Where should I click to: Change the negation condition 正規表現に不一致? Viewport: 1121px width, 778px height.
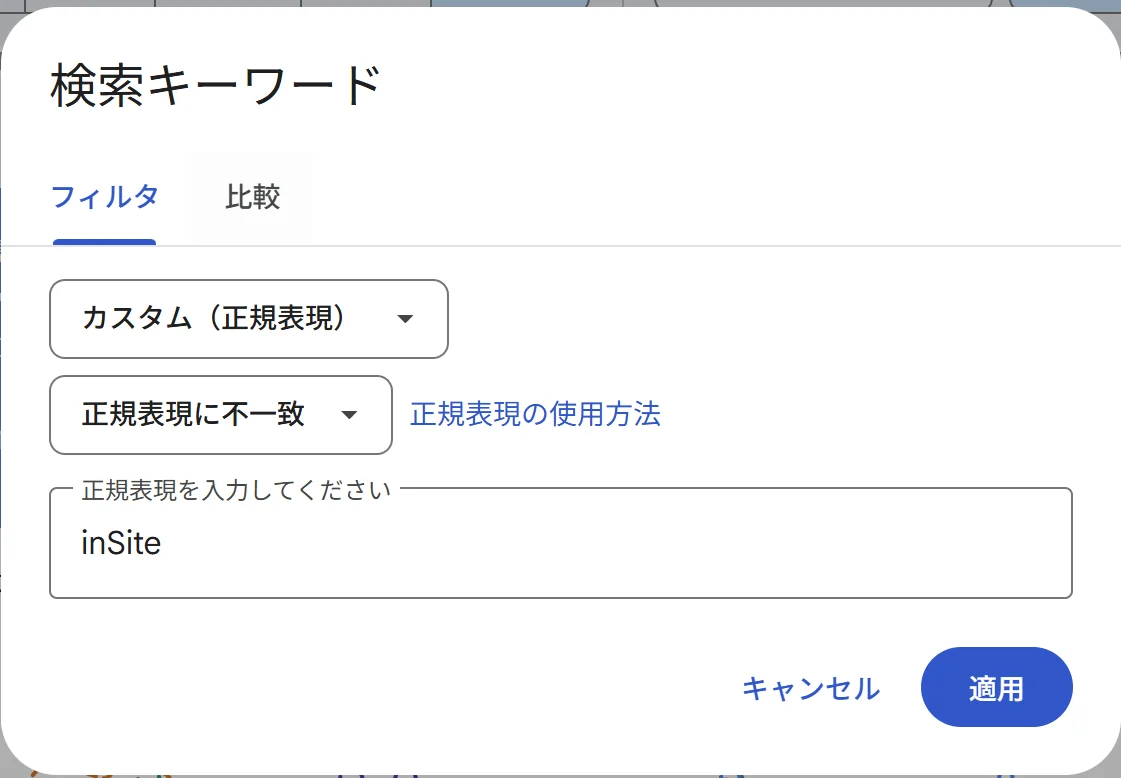point(220,415)
